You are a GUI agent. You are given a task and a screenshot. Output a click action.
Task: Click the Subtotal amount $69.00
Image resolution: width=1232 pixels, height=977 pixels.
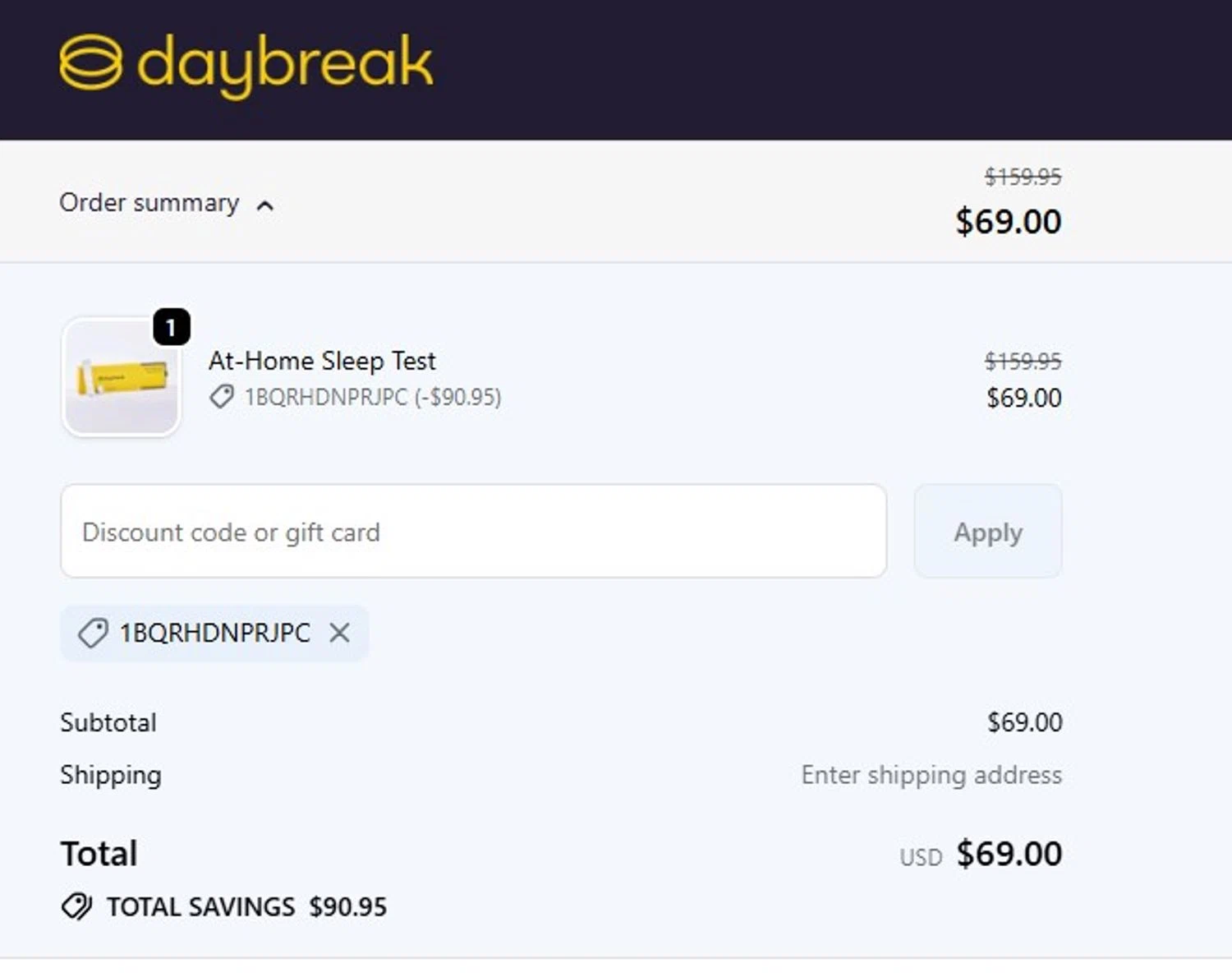tap(1024, 722)
